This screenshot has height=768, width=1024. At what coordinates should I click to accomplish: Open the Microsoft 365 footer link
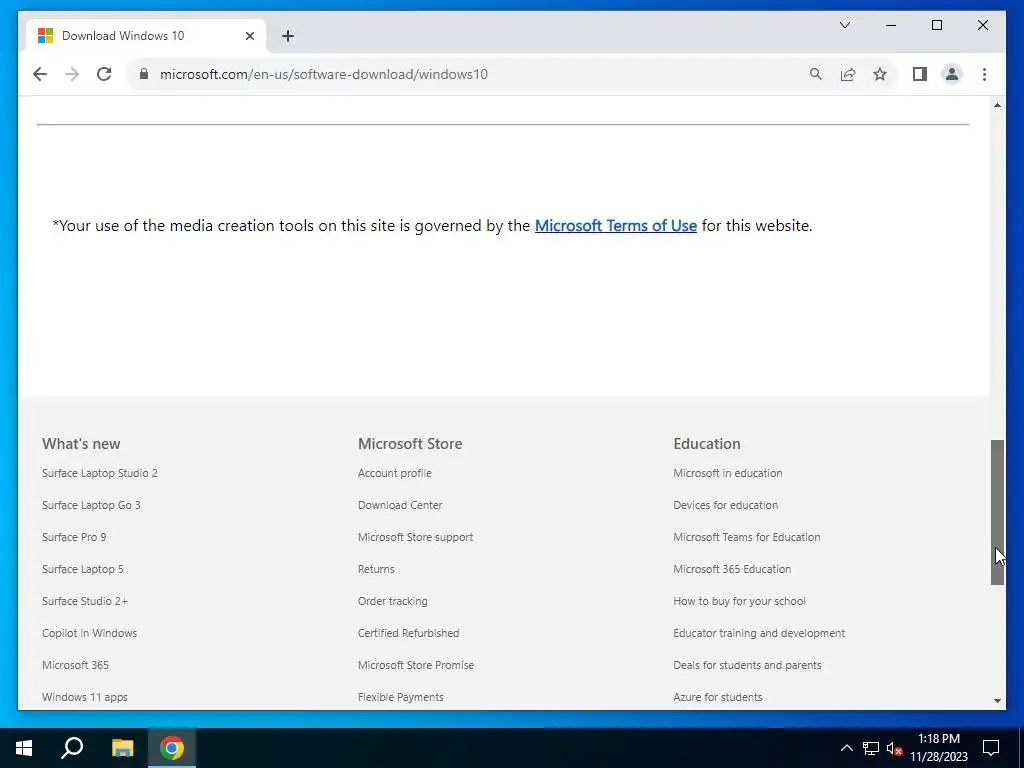[x=75, y=665]
